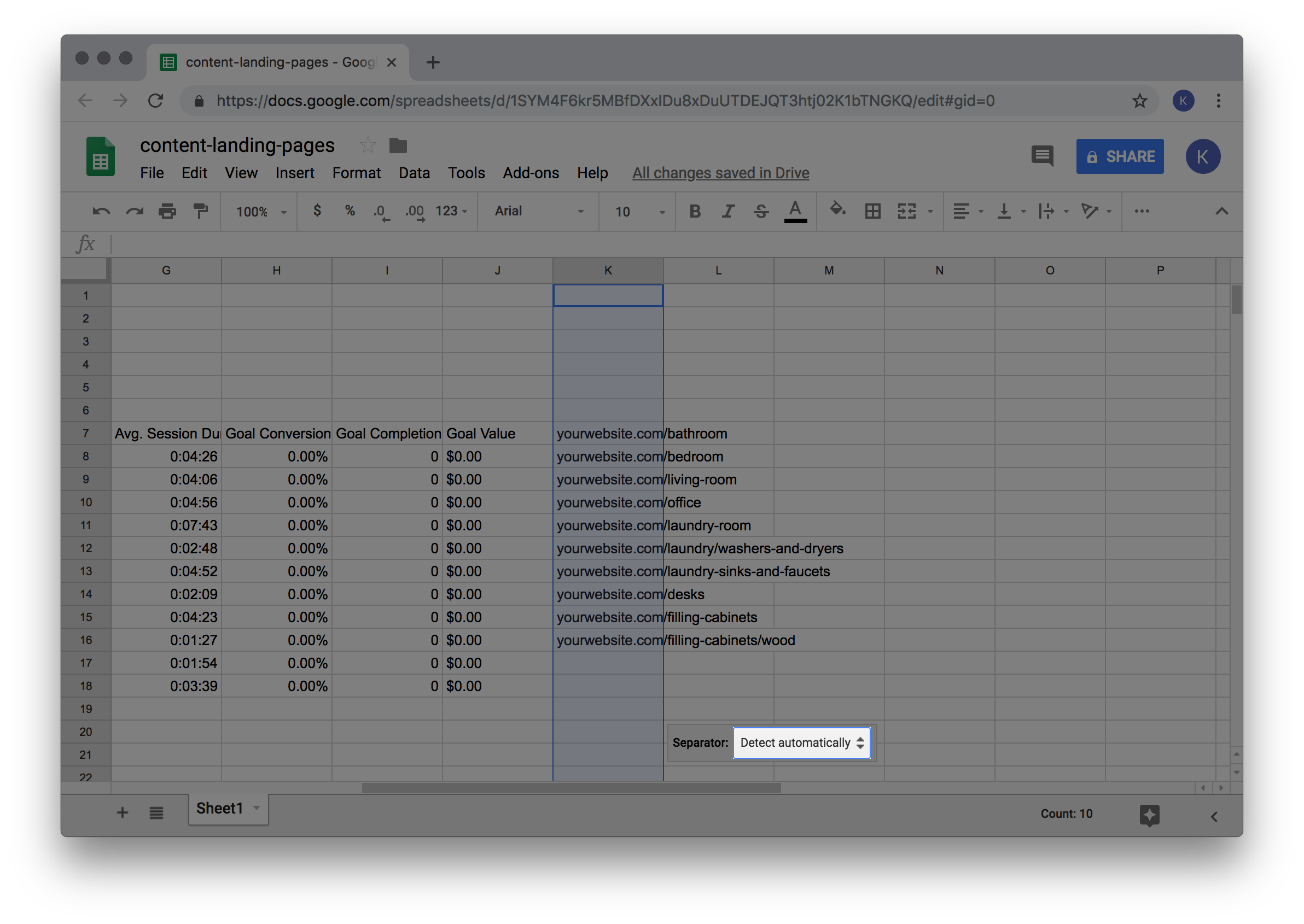Open the 123 number format dropdown
The image size is (1304, 924).
[451, 212]
